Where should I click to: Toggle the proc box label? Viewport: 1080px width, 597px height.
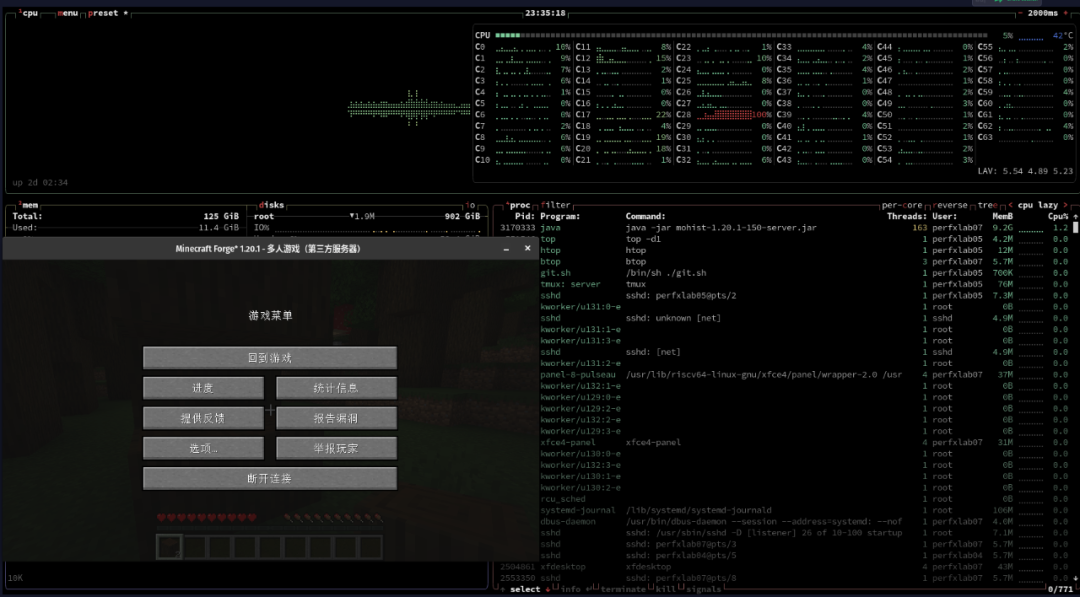[x=519, y=205]
